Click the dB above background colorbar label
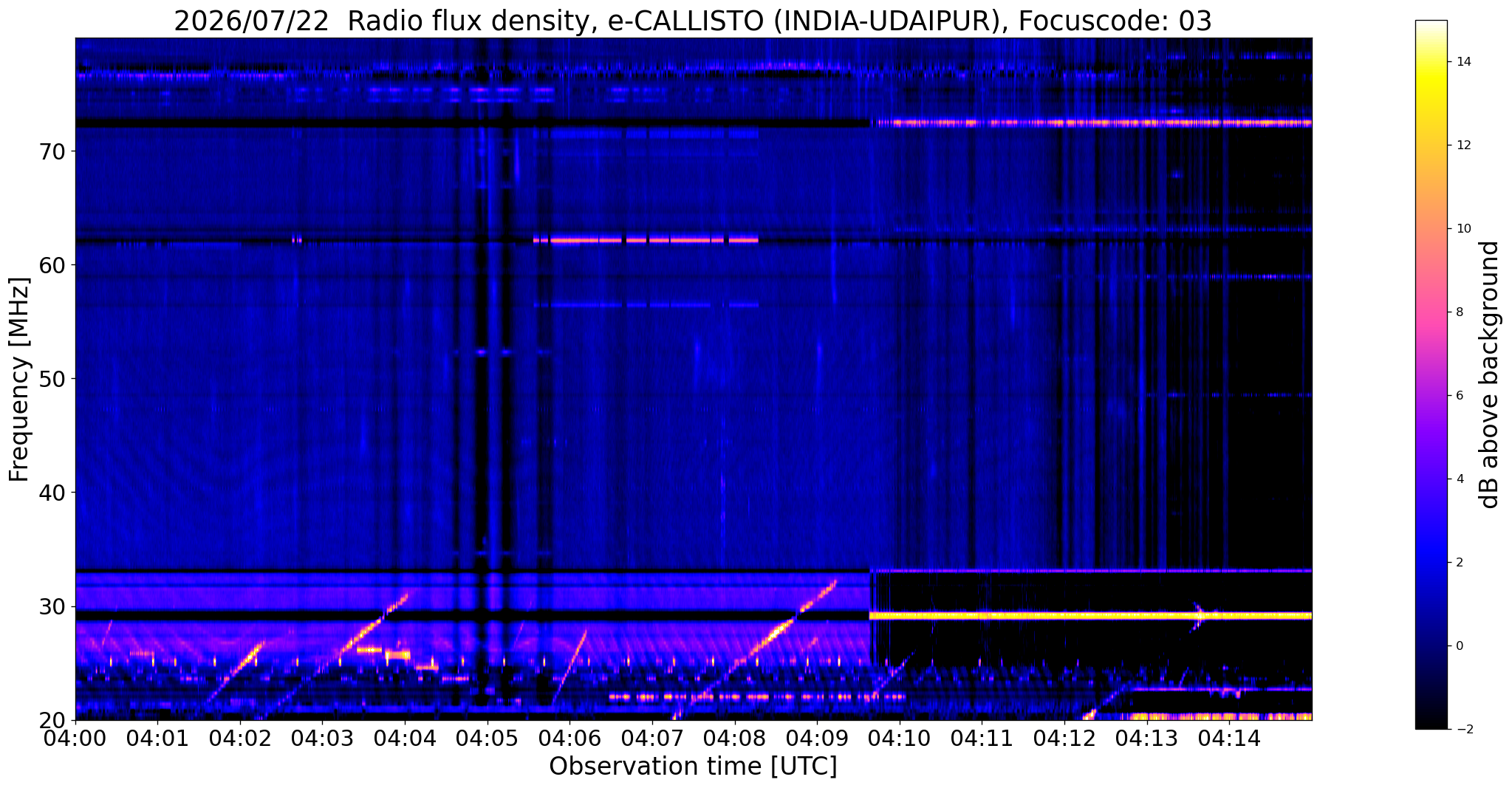This screenshot has height=788, width=1512. [1491, 375]
